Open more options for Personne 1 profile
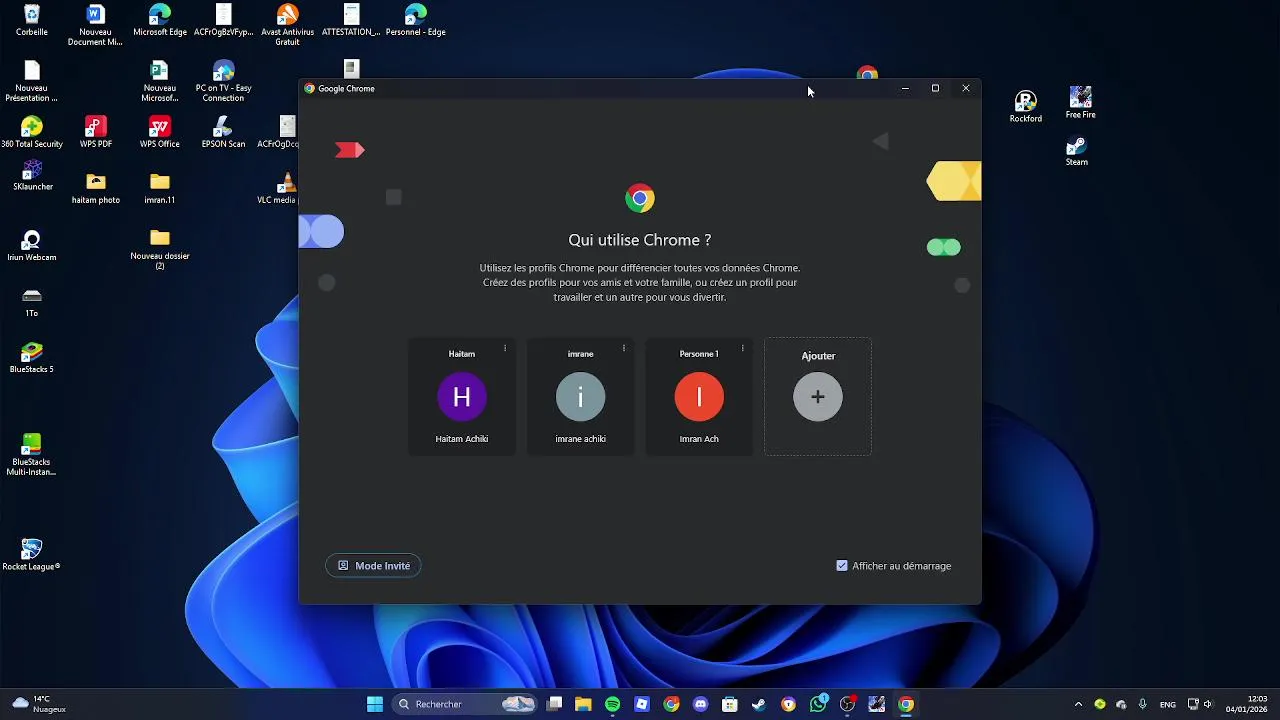The image size is (1280, 720). click(x=742, y=349)
